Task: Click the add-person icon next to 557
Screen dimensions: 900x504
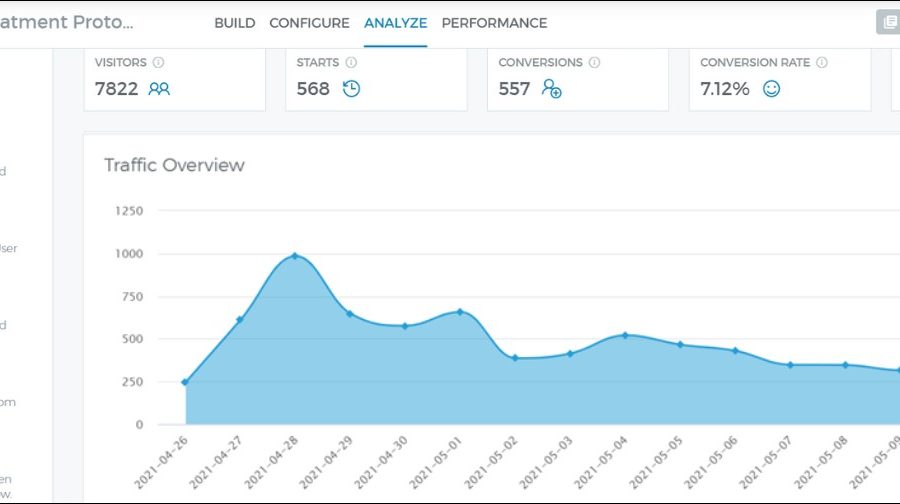Action: pyautogui.click(x=551, y=89)
